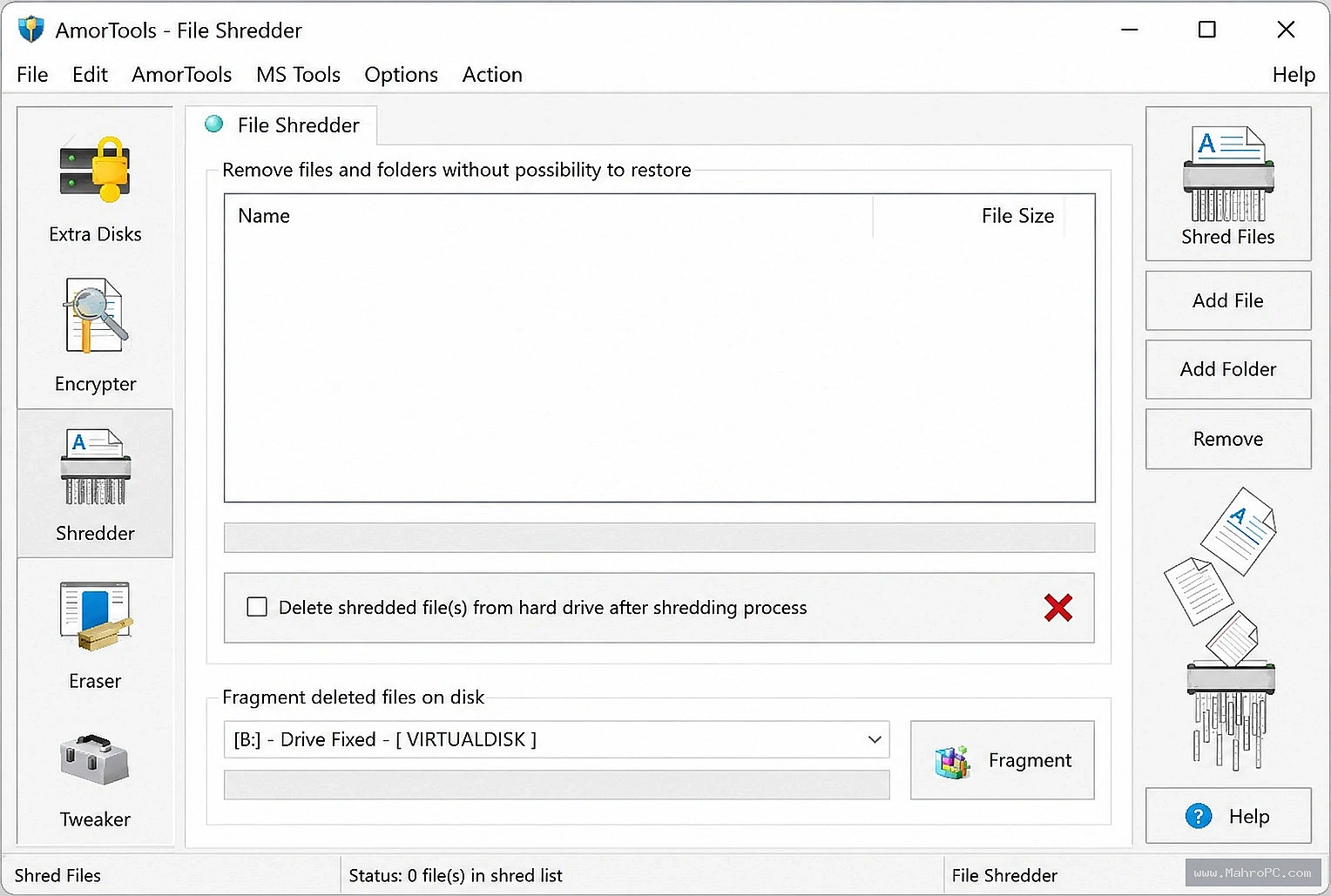Click the large Shred Files shredder button
The height and width of the screenshot is (896, 1331).
pyautogui.click(x=1228, y=184)
